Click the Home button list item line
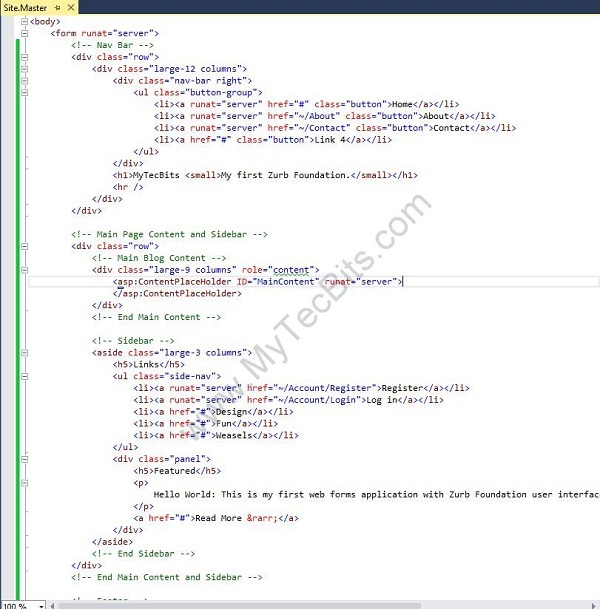The width and height of the screenshot is (600, 609). [x=306, y=104]
